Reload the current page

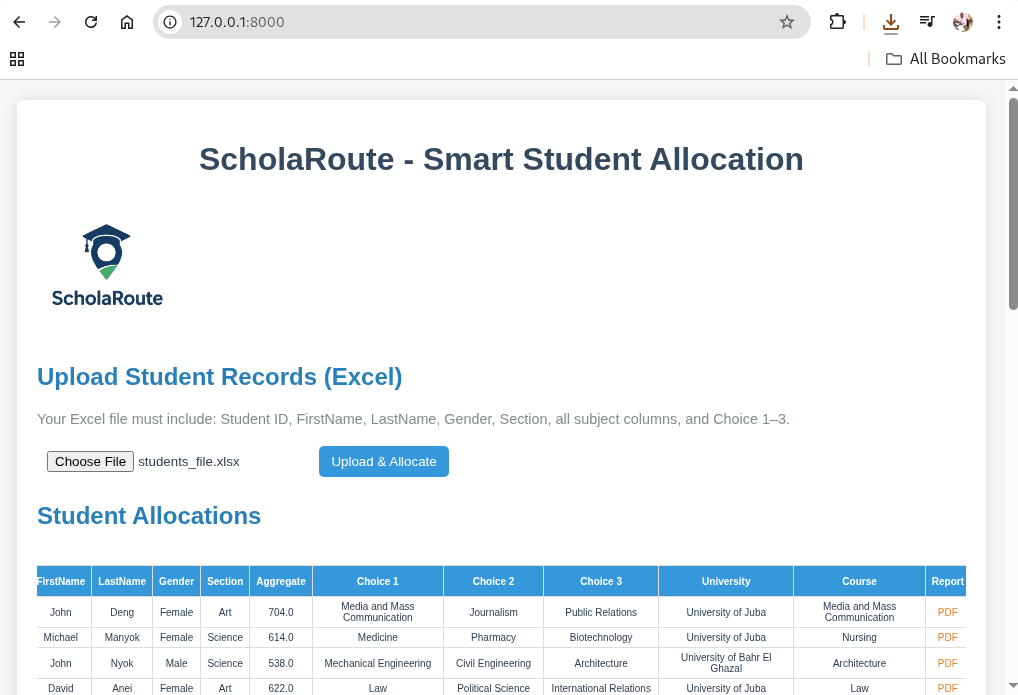click(x=91, y=22)
